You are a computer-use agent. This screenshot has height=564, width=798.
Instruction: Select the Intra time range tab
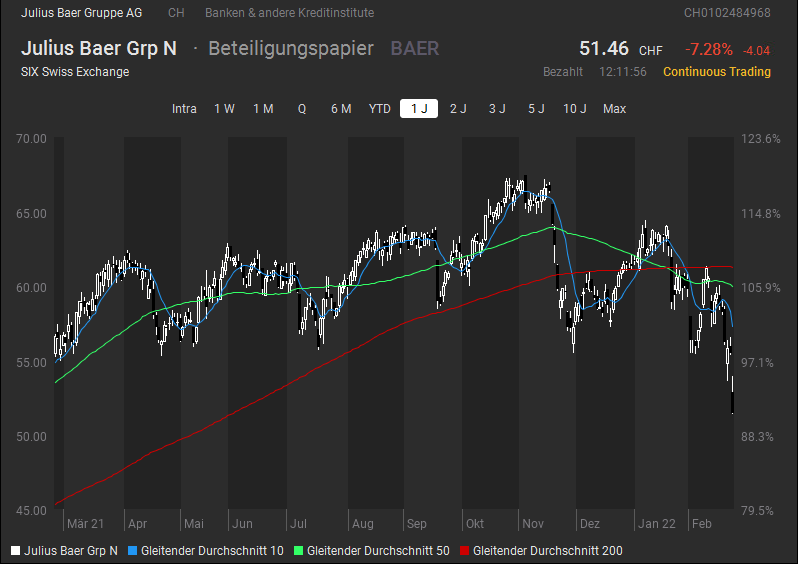(x=184, y=109)
